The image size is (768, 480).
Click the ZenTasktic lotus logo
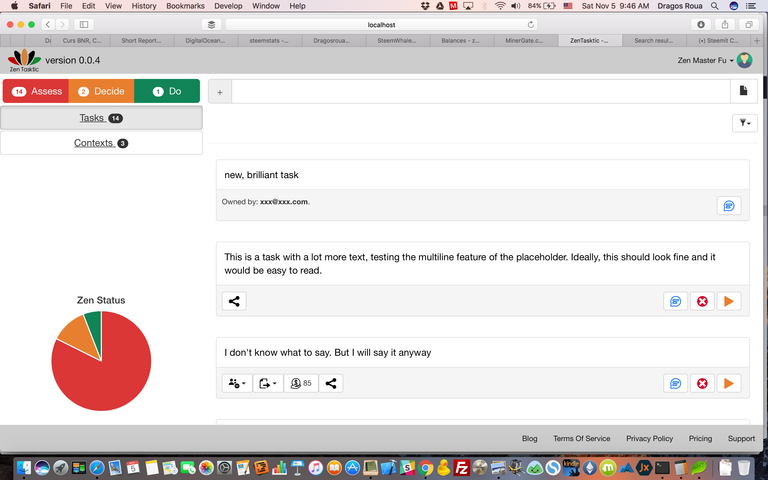(24, 60)
